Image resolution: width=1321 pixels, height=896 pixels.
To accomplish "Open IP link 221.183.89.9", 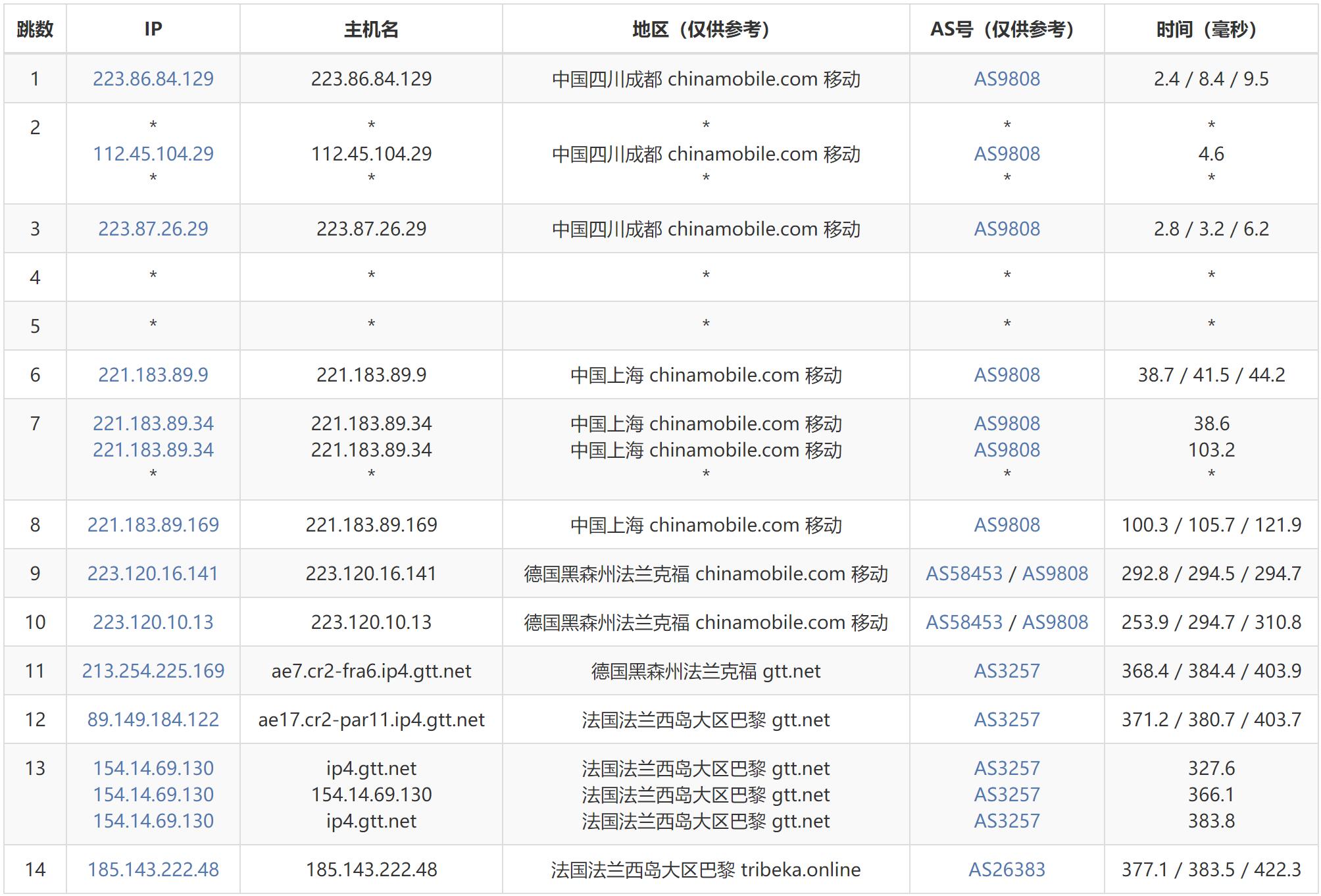I will coord(153,375).
